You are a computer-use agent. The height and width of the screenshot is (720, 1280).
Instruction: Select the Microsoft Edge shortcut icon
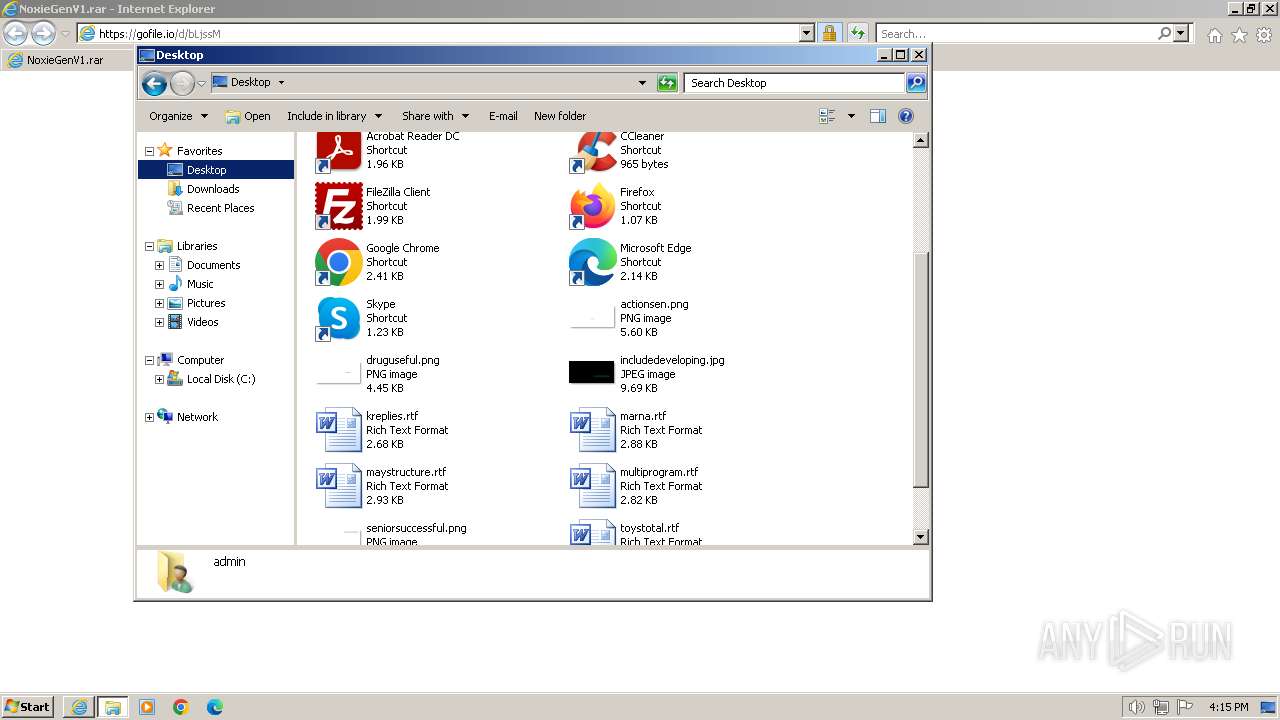[x=592, y=262]
